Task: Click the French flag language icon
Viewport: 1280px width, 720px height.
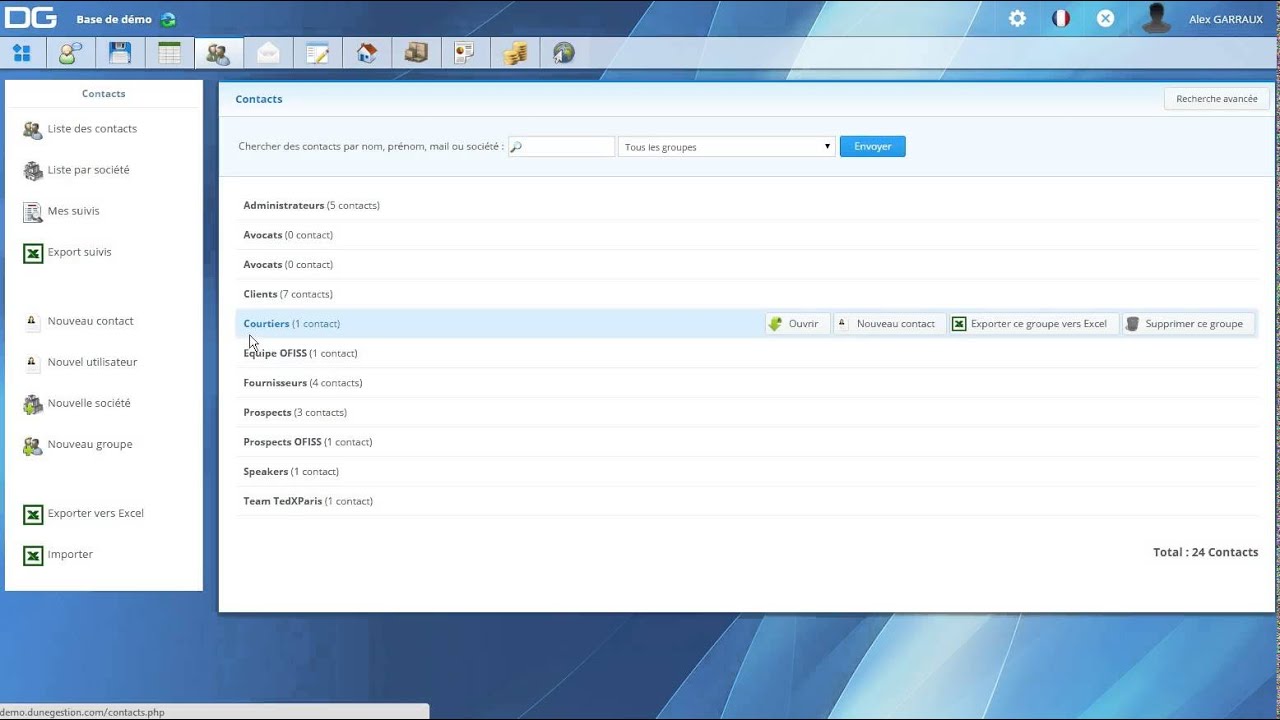Action: click(x=1061, y=18)
